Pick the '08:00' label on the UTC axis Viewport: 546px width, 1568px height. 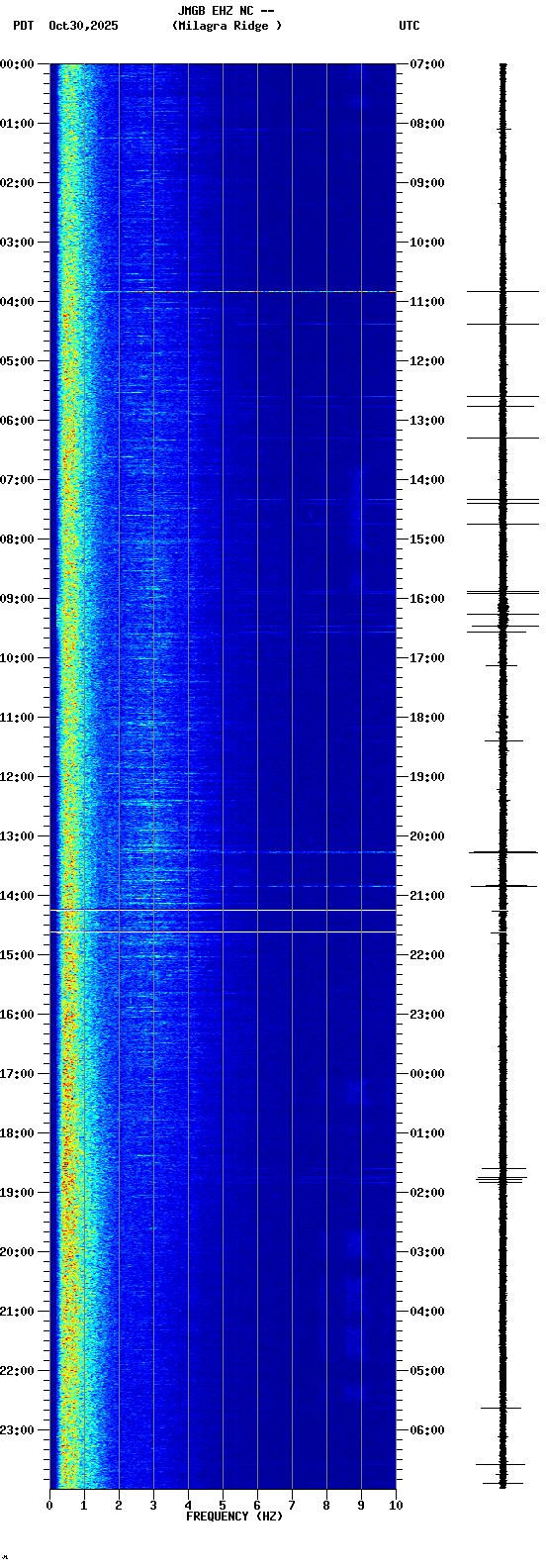coord(427,124)
